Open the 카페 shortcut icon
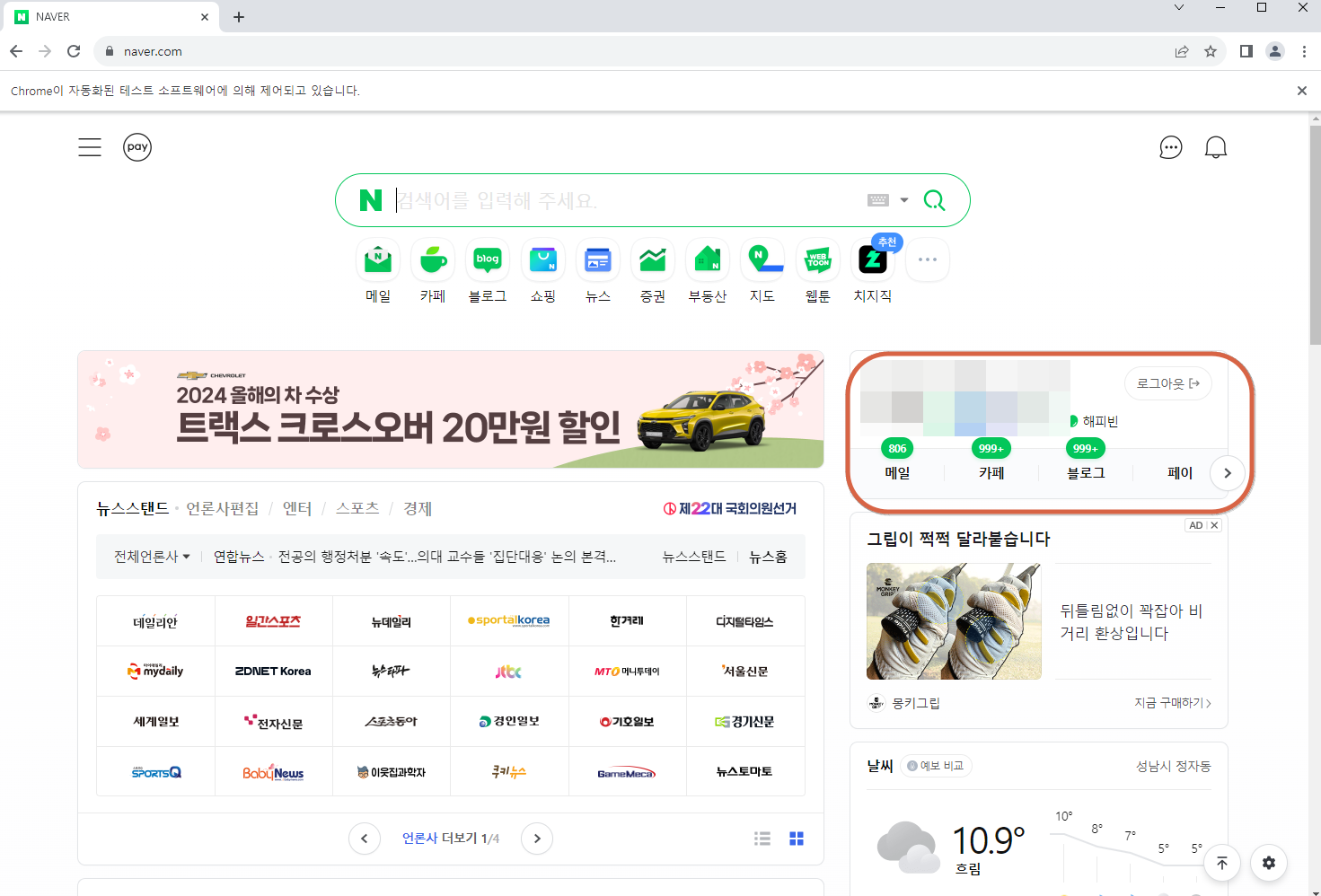This screenshot has width=1321, height=896. click(433, 260)
